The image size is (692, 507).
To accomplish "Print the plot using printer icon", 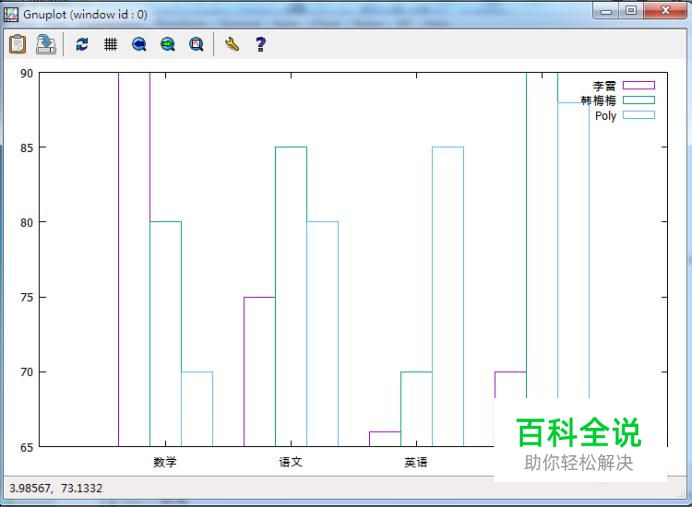I will tap(46, 44).
